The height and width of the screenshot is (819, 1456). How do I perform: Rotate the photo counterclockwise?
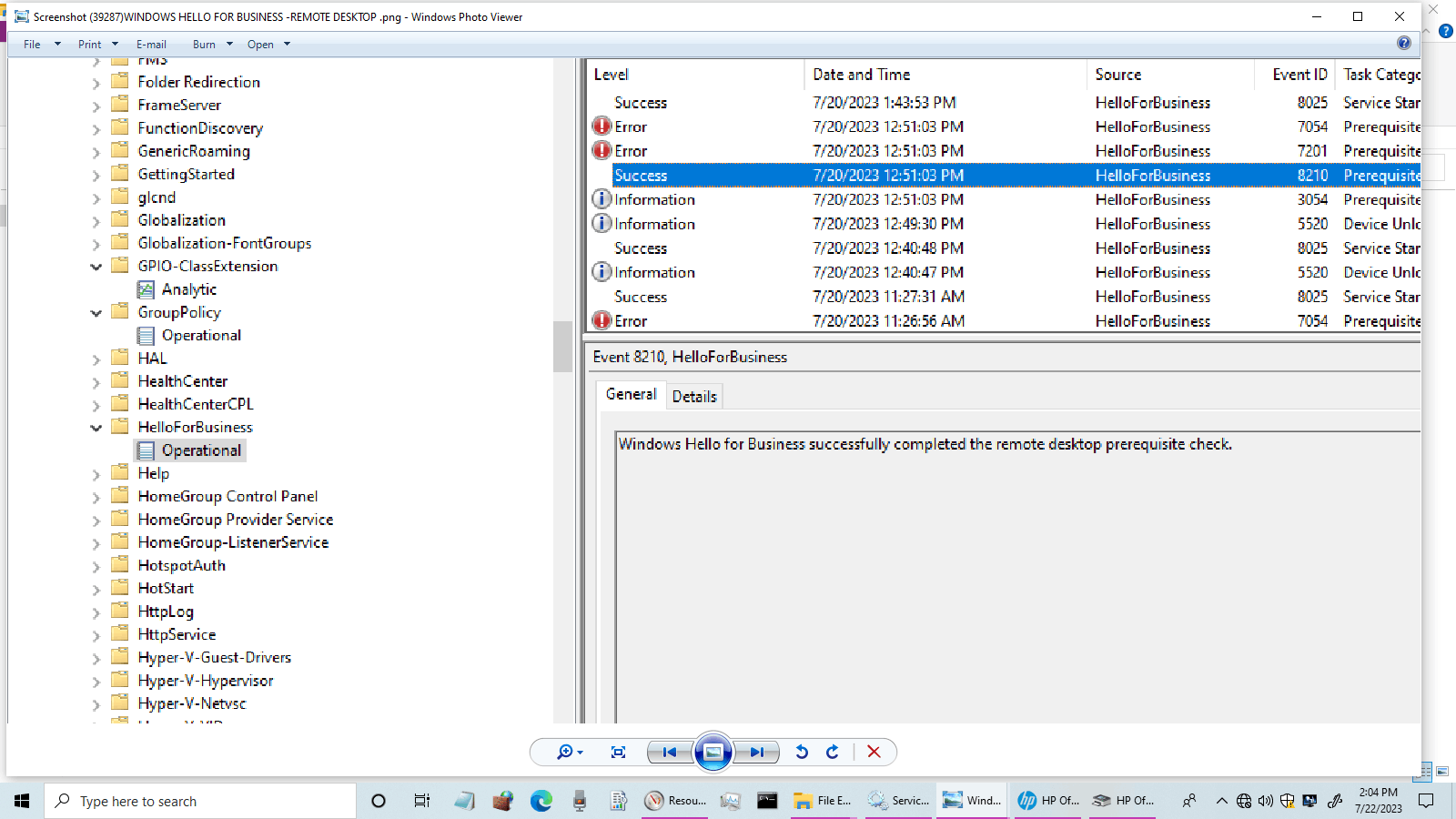pos(802,752)
